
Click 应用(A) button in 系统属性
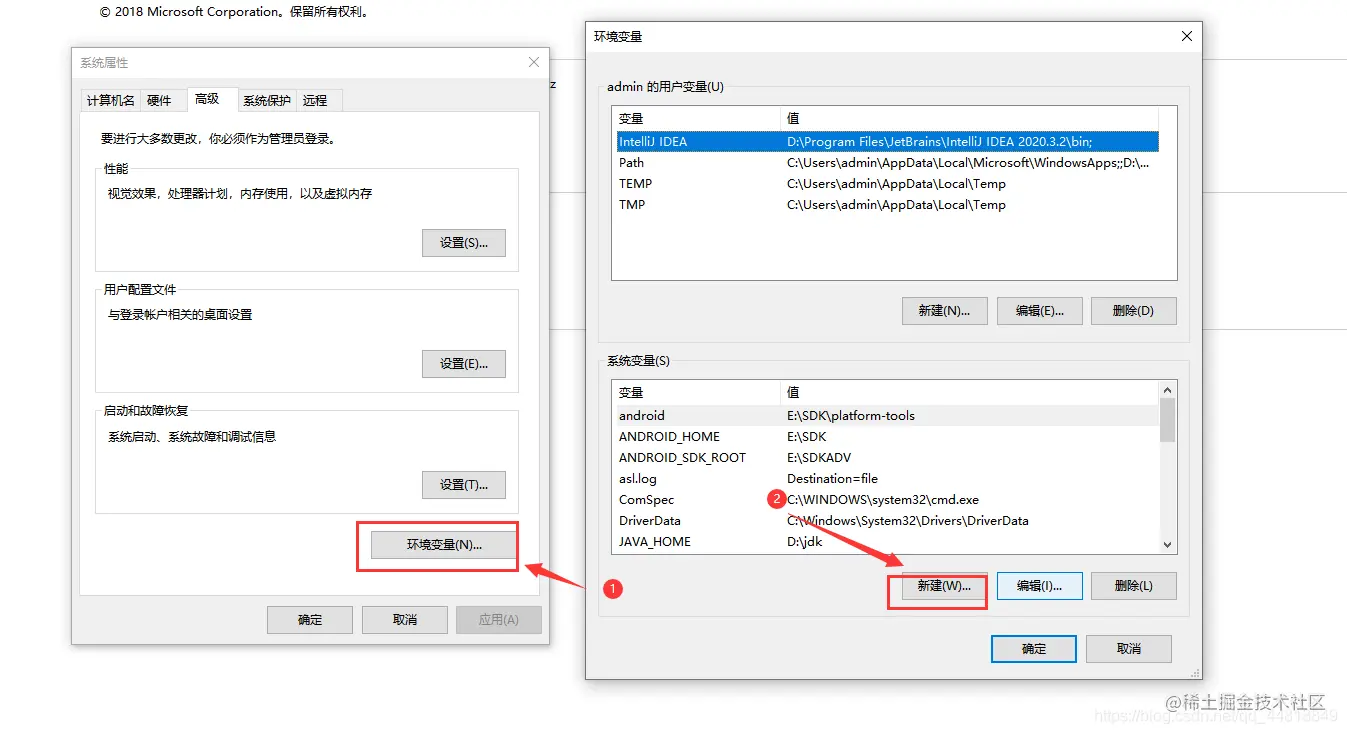click(x=498, y=620)
